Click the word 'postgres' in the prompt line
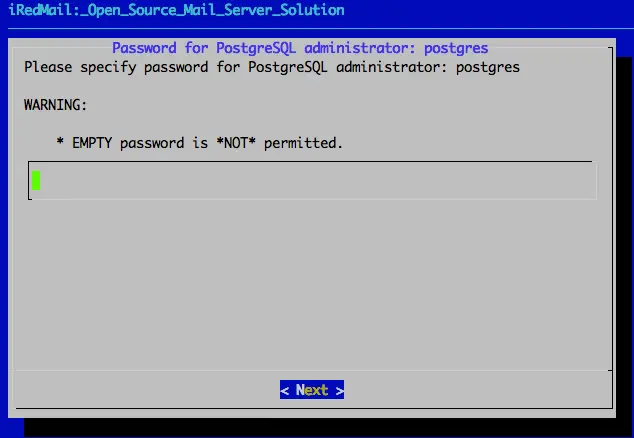 coord(488,68)
